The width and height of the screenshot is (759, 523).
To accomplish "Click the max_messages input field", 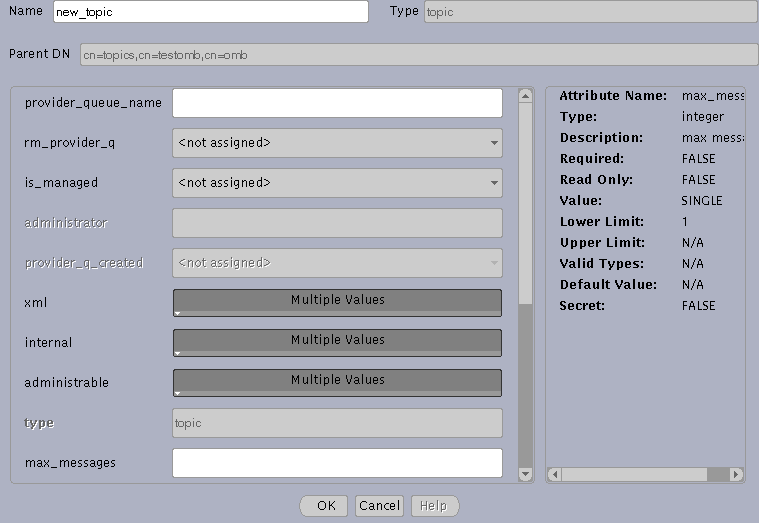I will pos(337,463).
